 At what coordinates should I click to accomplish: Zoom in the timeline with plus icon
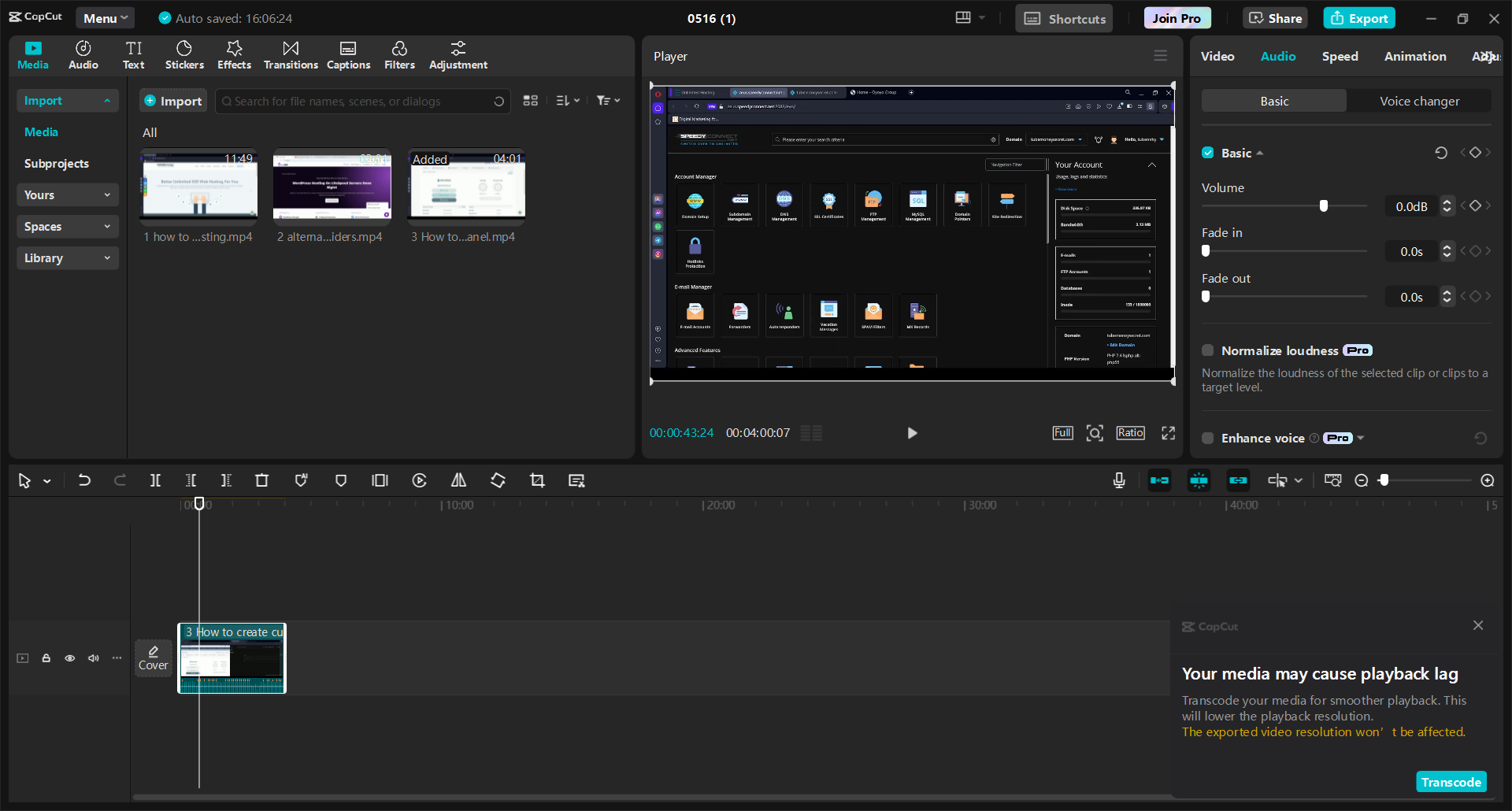[1488, 480]
